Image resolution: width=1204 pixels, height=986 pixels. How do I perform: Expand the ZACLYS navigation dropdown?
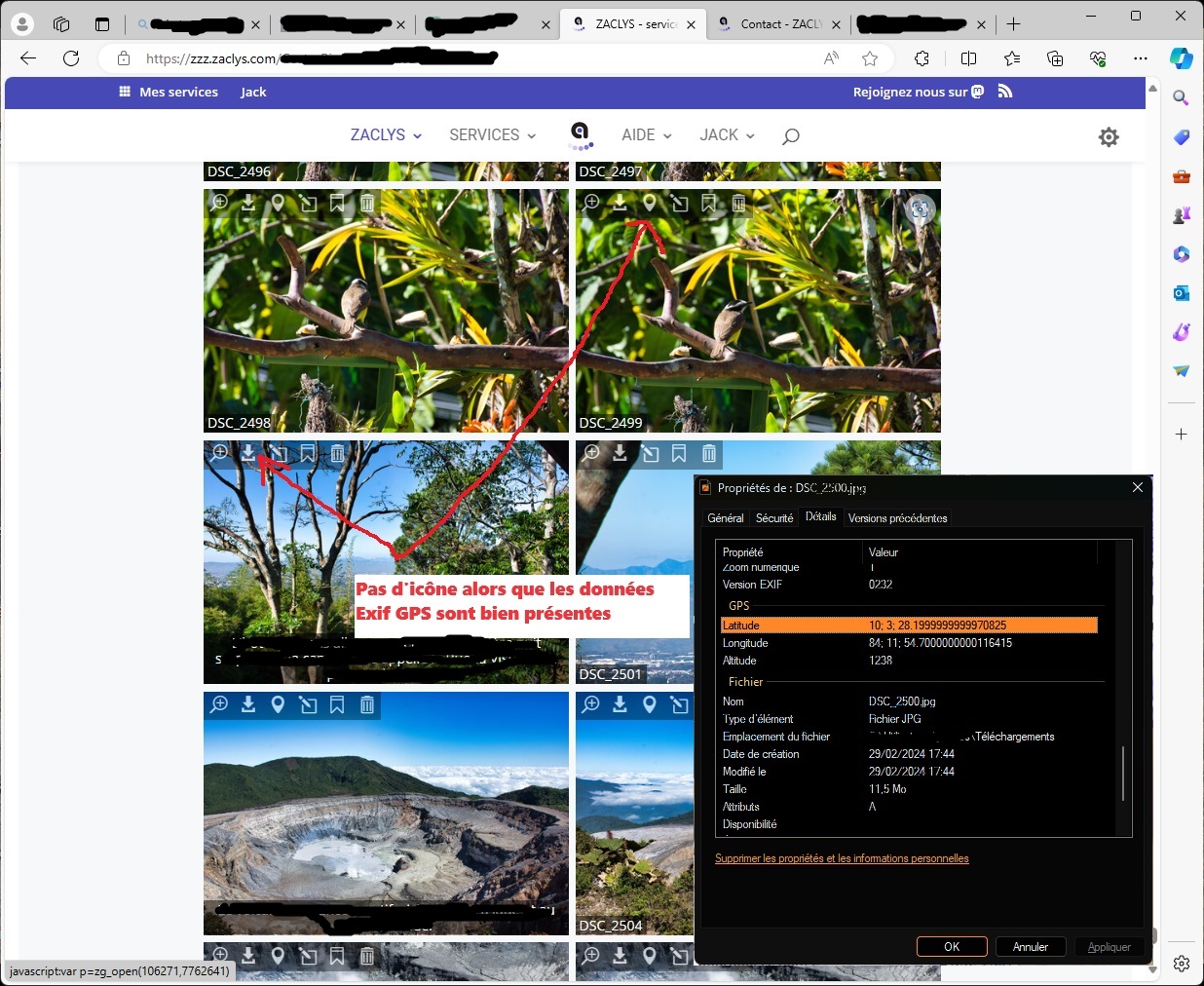(386, 135)
